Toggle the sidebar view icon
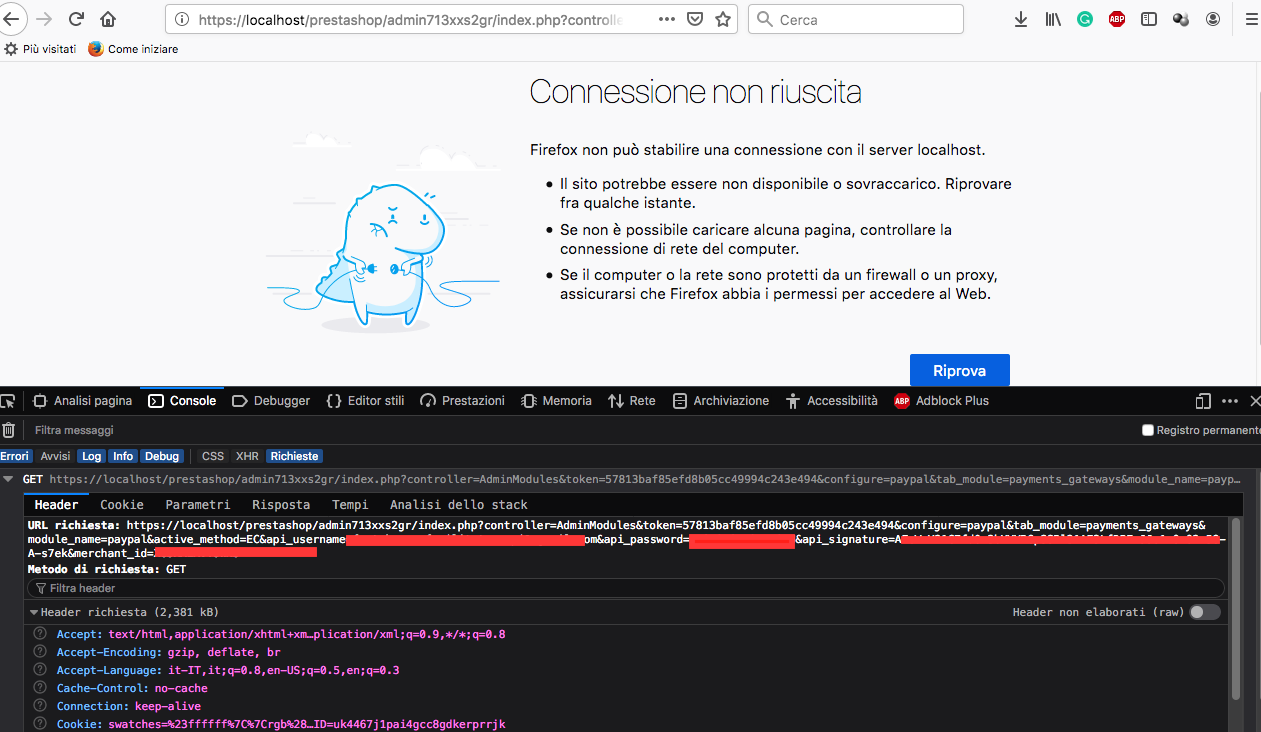 tap(1149, 19)
